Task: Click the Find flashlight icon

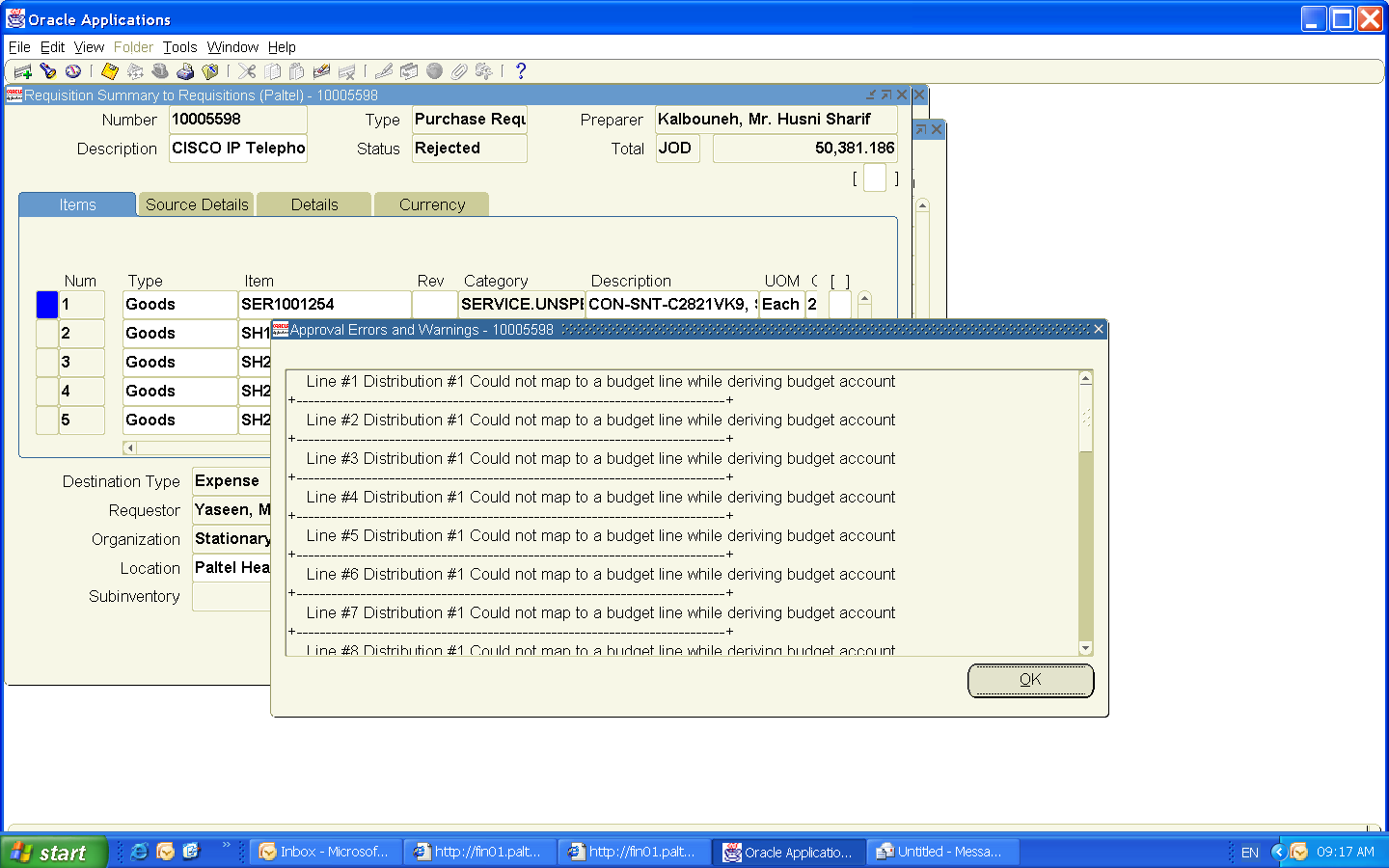Action: tap(48, 71)
